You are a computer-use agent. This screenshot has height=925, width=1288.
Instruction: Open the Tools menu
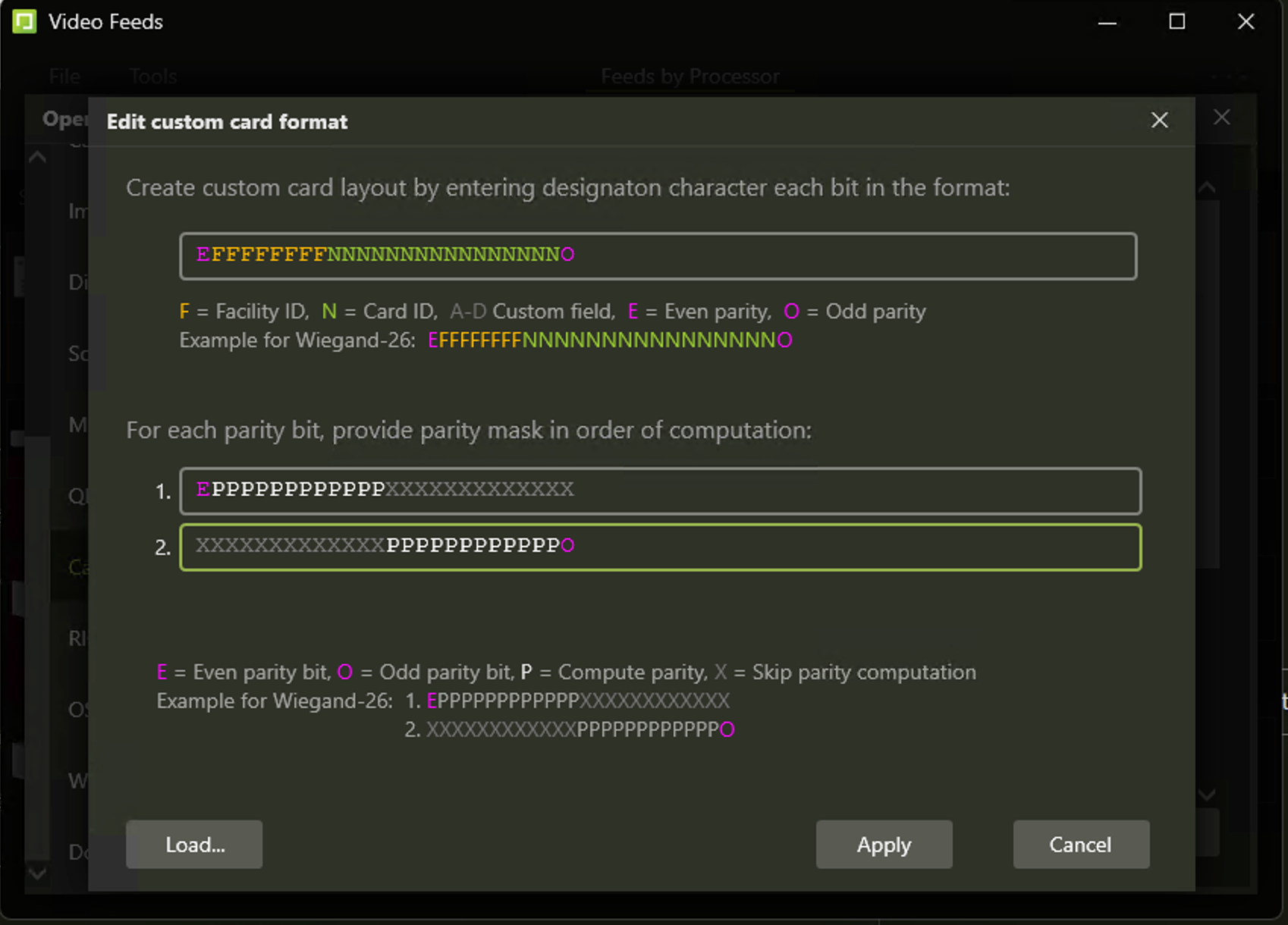[152, 77]
